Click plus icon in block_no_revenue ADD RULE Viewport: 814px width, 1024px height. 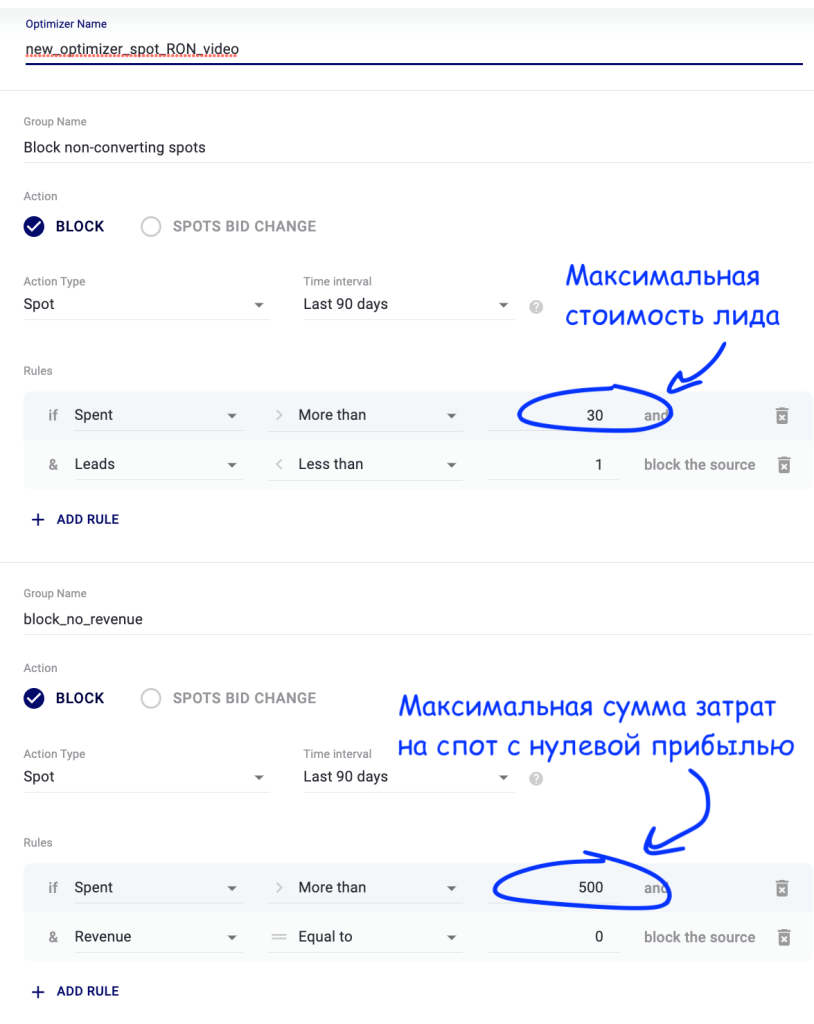36,991
